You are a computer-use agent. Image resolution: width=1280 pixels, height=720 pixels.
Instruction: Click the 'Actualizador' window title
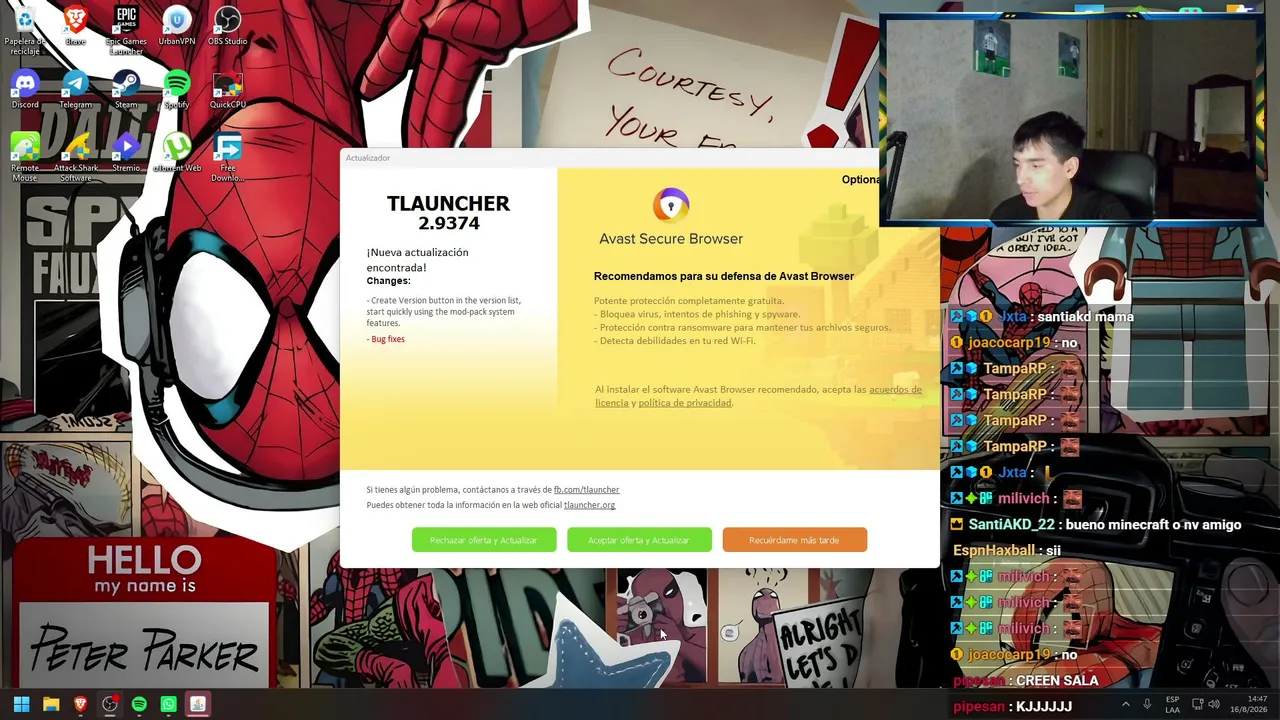[368, 158]
